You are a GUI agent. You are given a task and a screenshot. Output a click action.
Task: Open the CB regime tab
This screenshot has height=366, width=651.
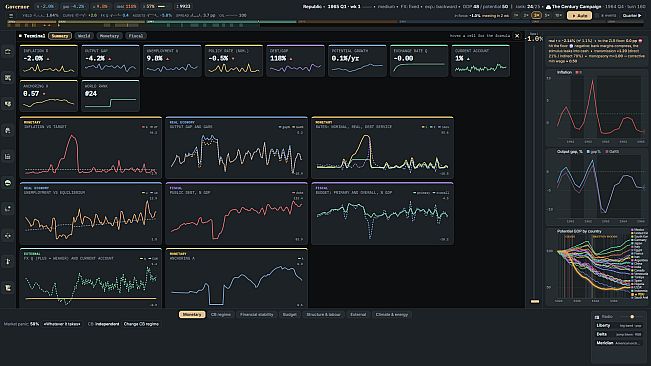point(221,315)
